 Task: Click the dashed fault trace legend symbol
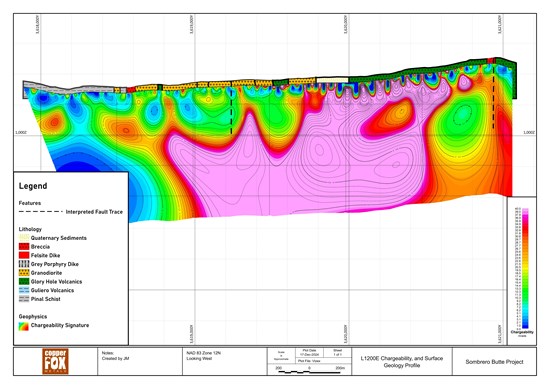pyautogui.click(x=41, y=212)
